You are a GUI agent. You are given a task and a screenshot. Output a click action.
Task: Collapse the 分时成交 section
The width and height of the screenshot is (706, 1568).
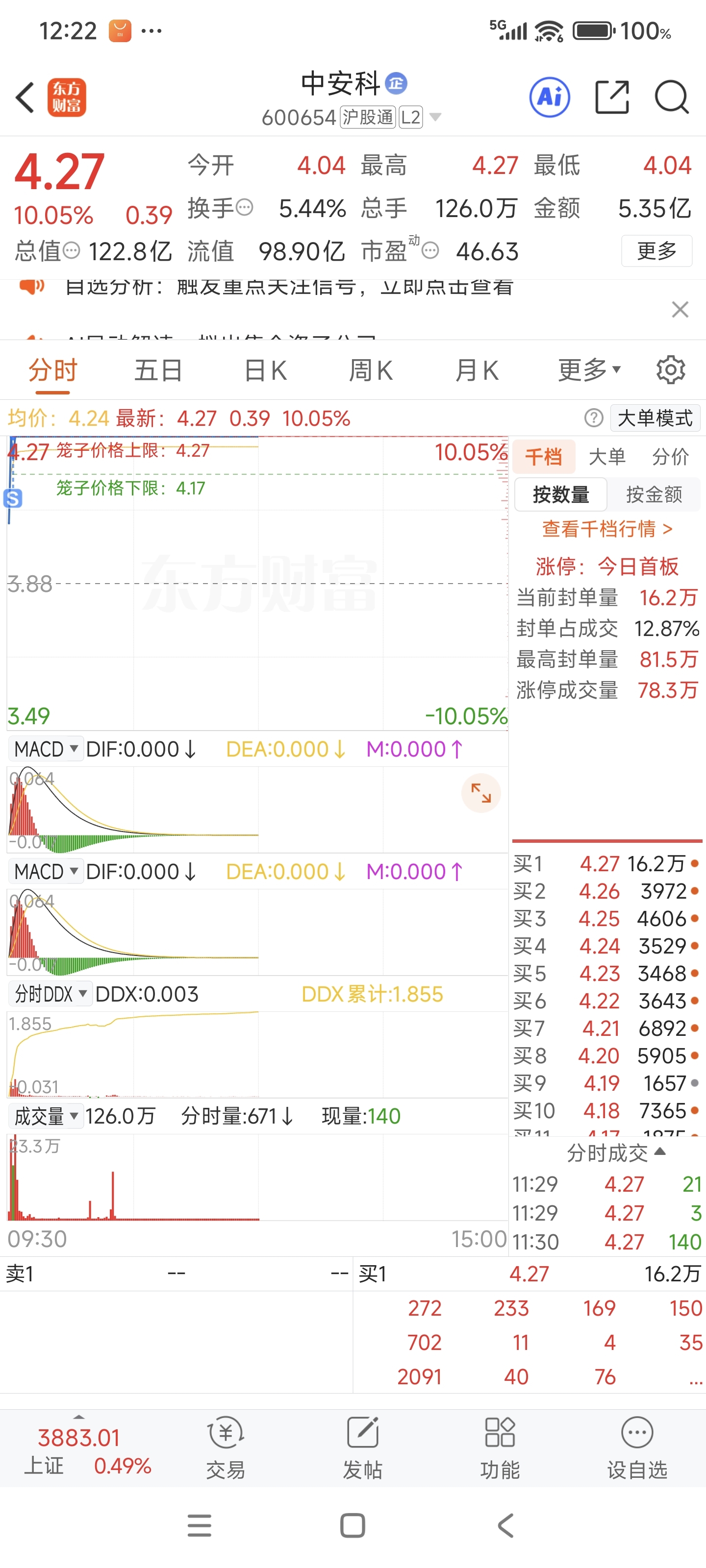click(x=615, y=1152)
